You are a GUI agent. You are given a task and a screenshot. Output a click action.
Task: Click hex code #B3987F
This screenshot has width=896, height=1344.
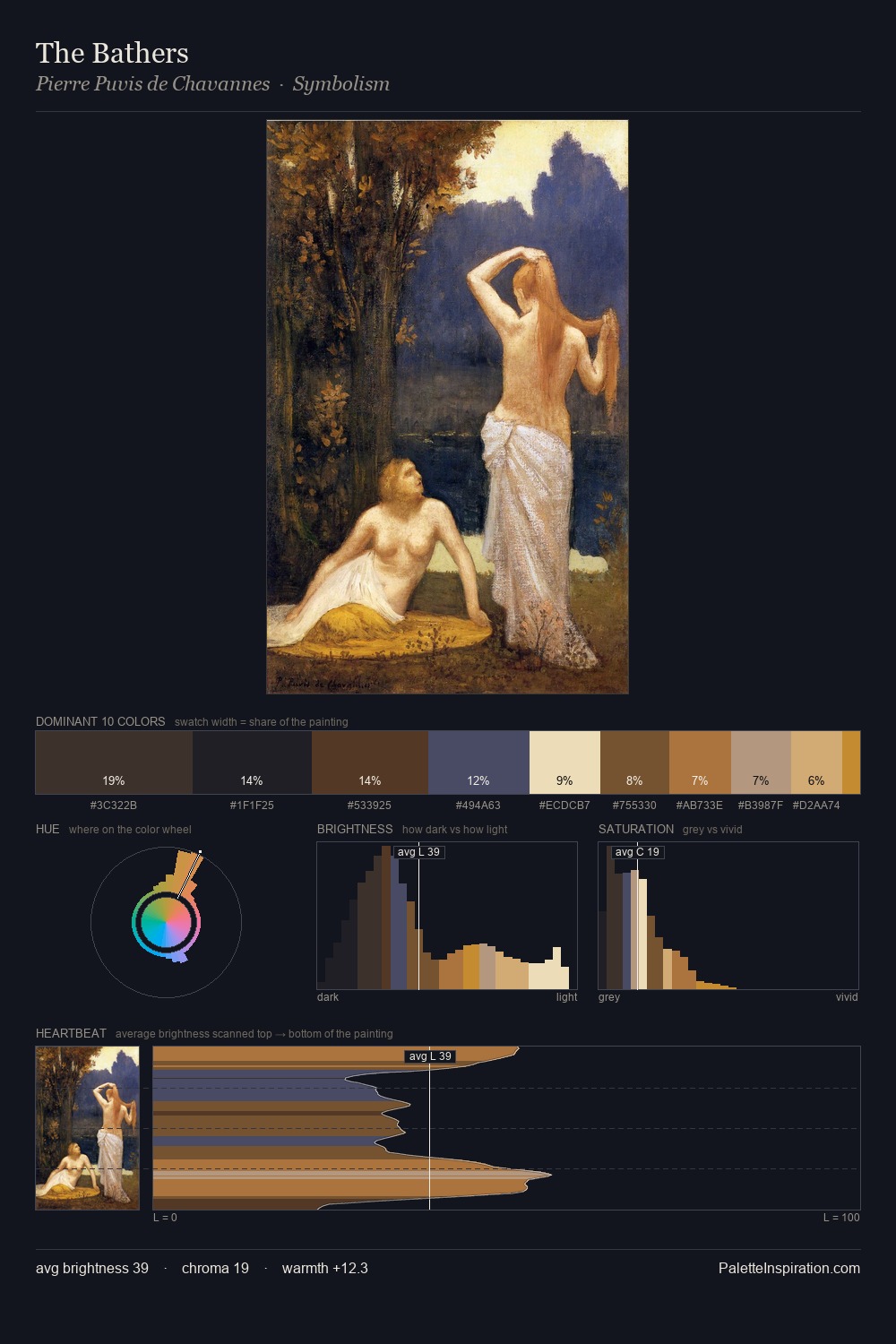click(x=761, y=806)
